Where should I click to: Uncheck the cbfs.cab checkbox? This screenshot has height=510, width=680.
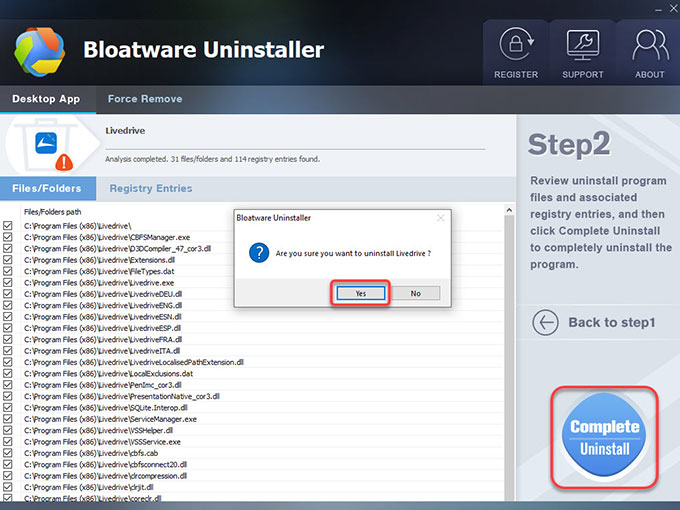8,453
